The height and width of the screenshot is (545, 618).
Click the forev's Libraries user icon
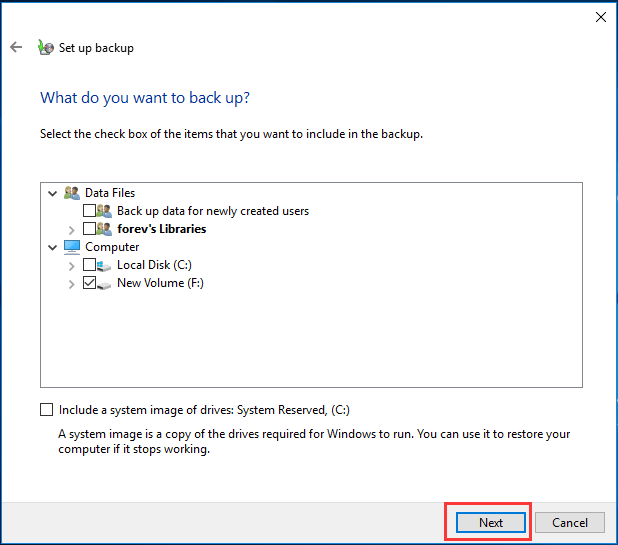point(105,229)
